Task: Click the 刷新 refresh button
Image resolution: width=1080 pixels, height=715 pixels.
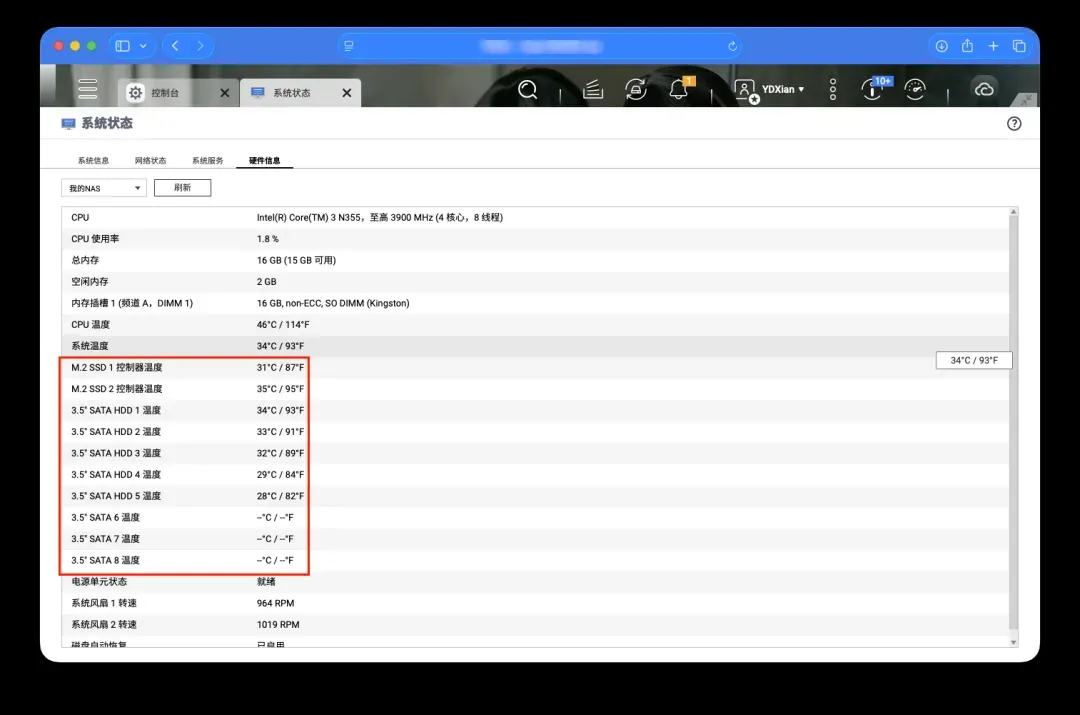Action: (x=182, y=188)
